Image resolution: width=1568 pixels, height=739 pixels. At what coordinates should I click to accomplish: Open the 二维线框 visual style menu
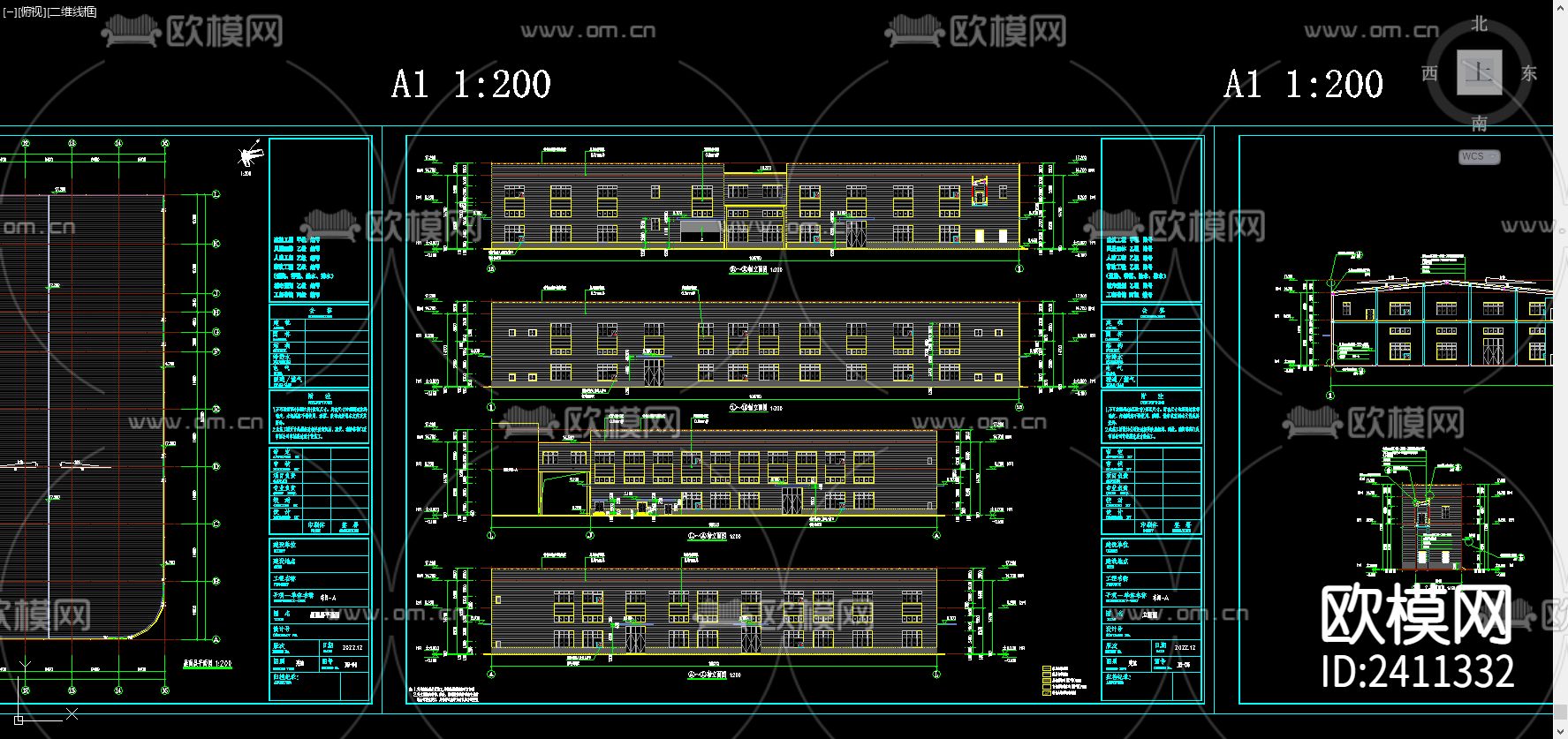(x=72, y=11)
